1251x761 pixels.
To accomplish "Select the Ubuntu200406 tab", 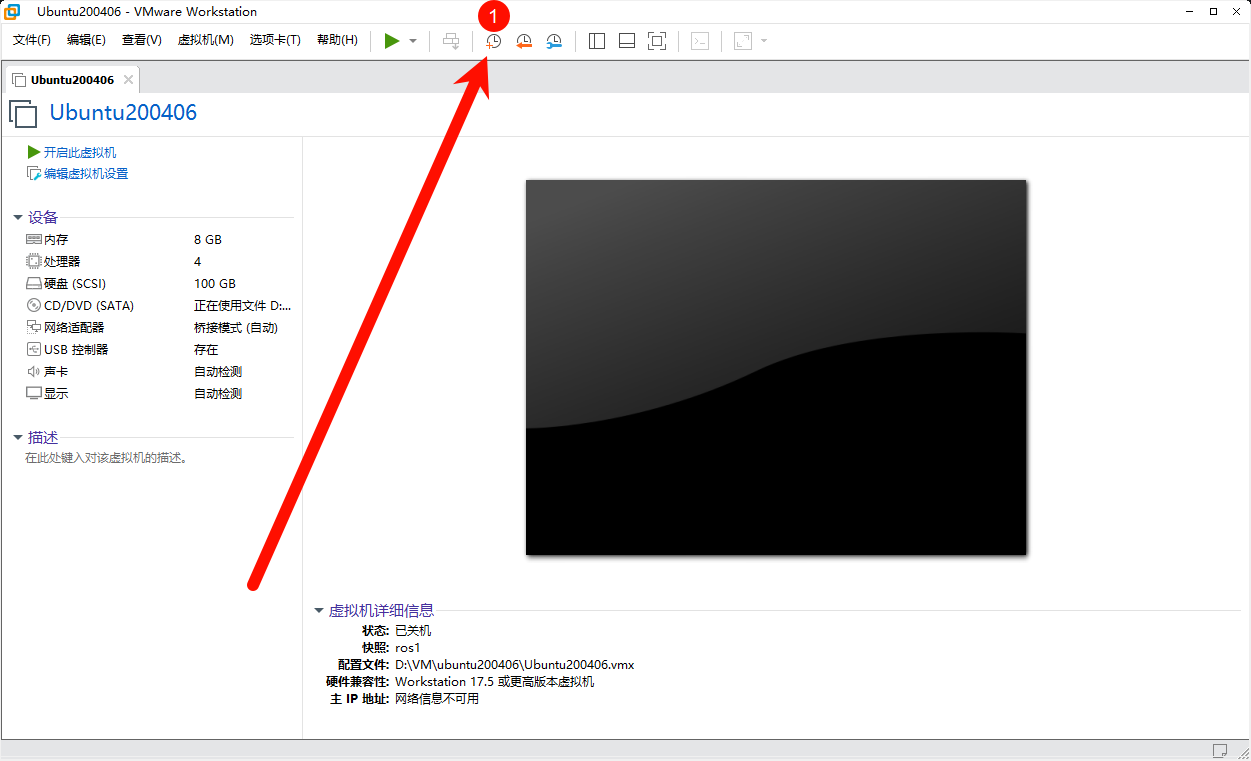I will (x=72, y=80).
